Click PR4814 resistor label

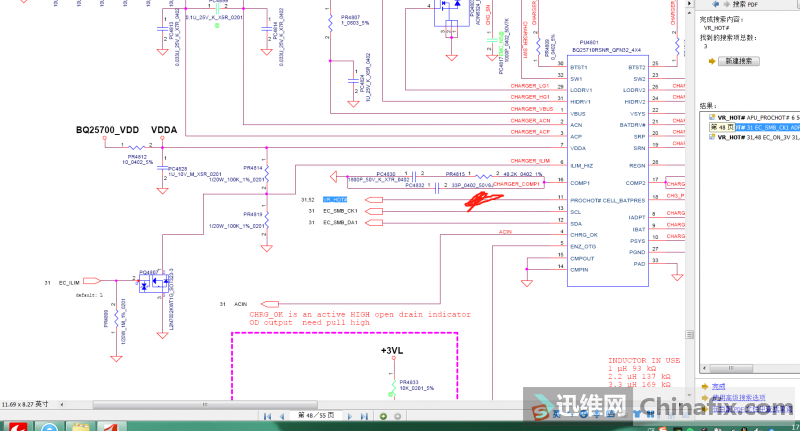point(253,168)
